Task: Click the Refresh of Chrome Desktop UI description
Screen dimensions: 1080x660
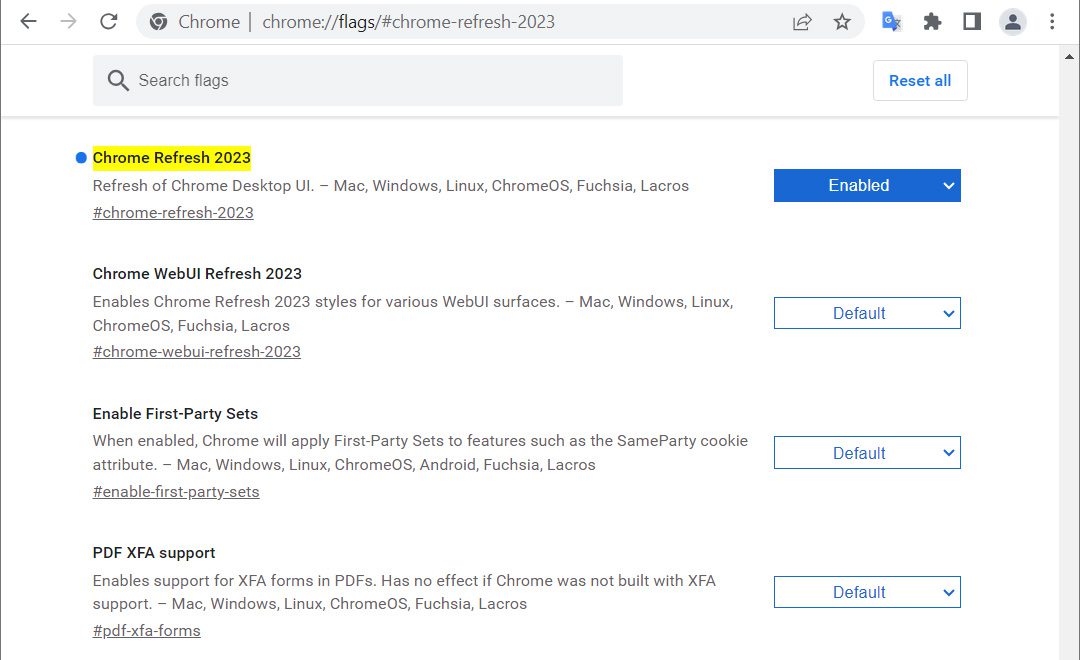Action: tap(391, 186)
